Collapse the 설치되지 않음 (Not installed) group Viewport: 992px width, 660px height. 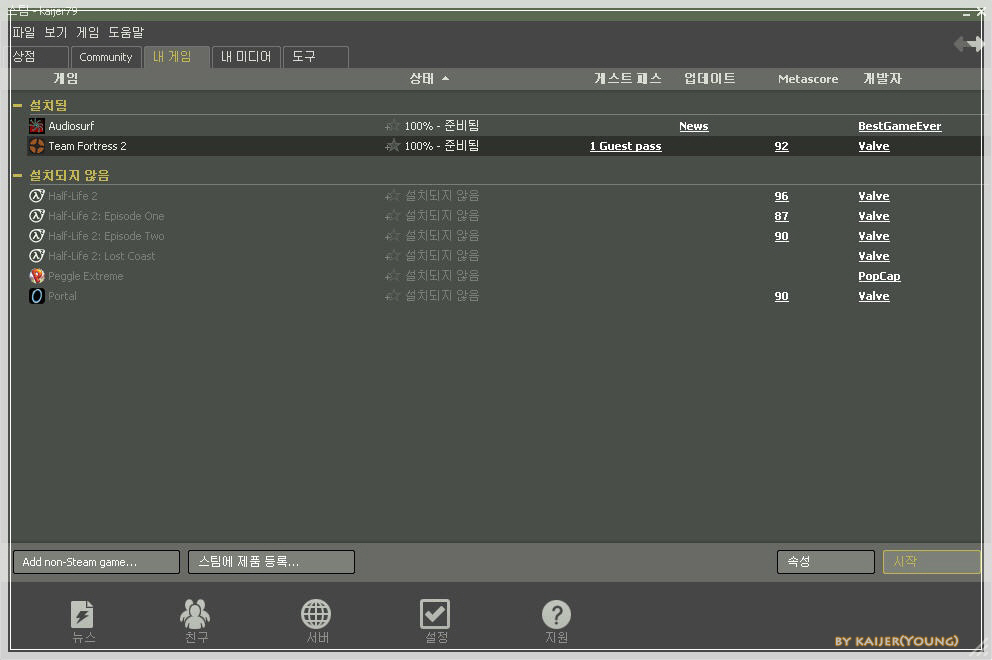pyautogui.click(x=18, y=175)
